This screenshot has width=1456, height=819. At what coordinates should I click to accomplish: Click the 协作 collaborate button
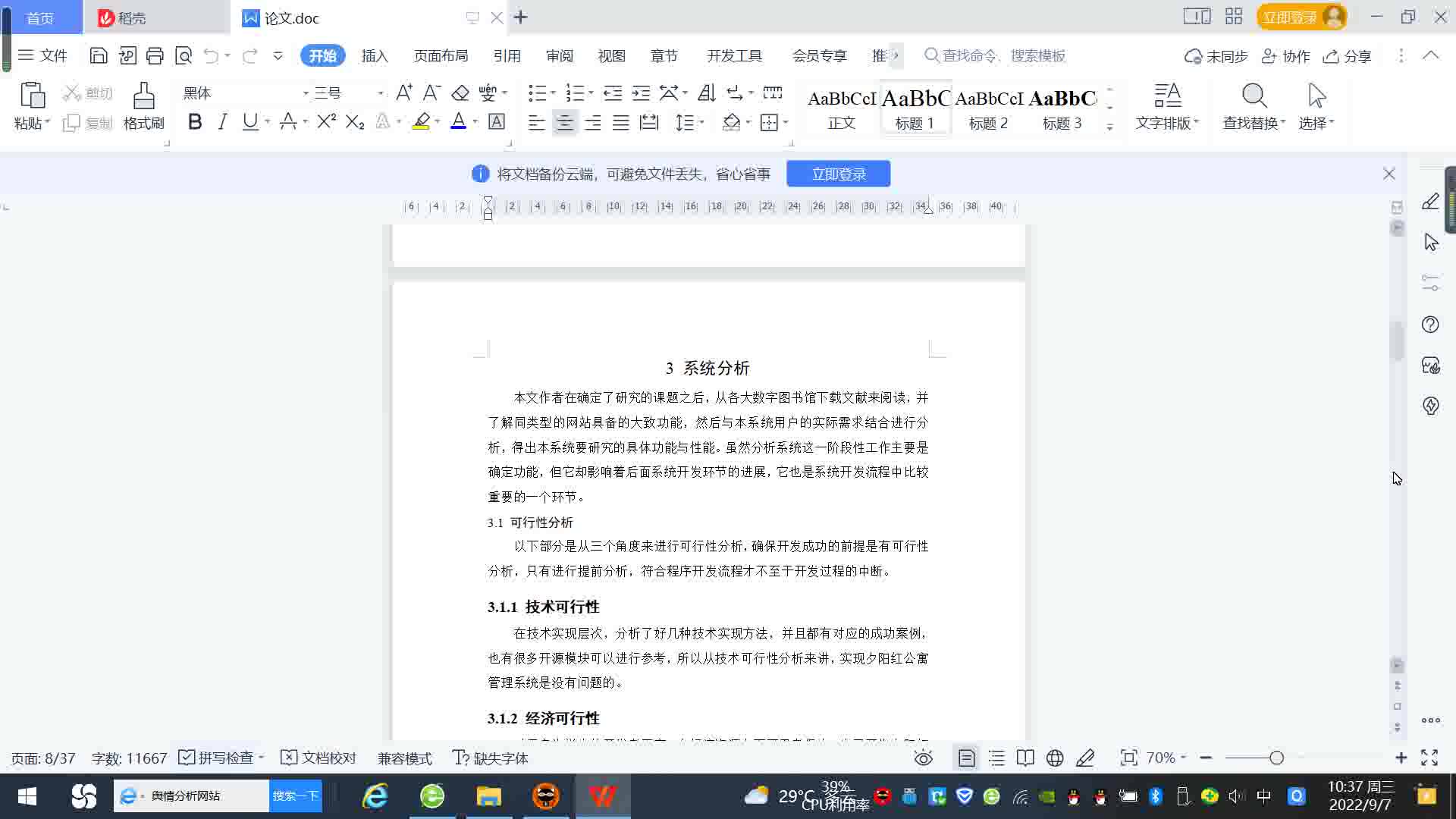tap(1286, 56)
